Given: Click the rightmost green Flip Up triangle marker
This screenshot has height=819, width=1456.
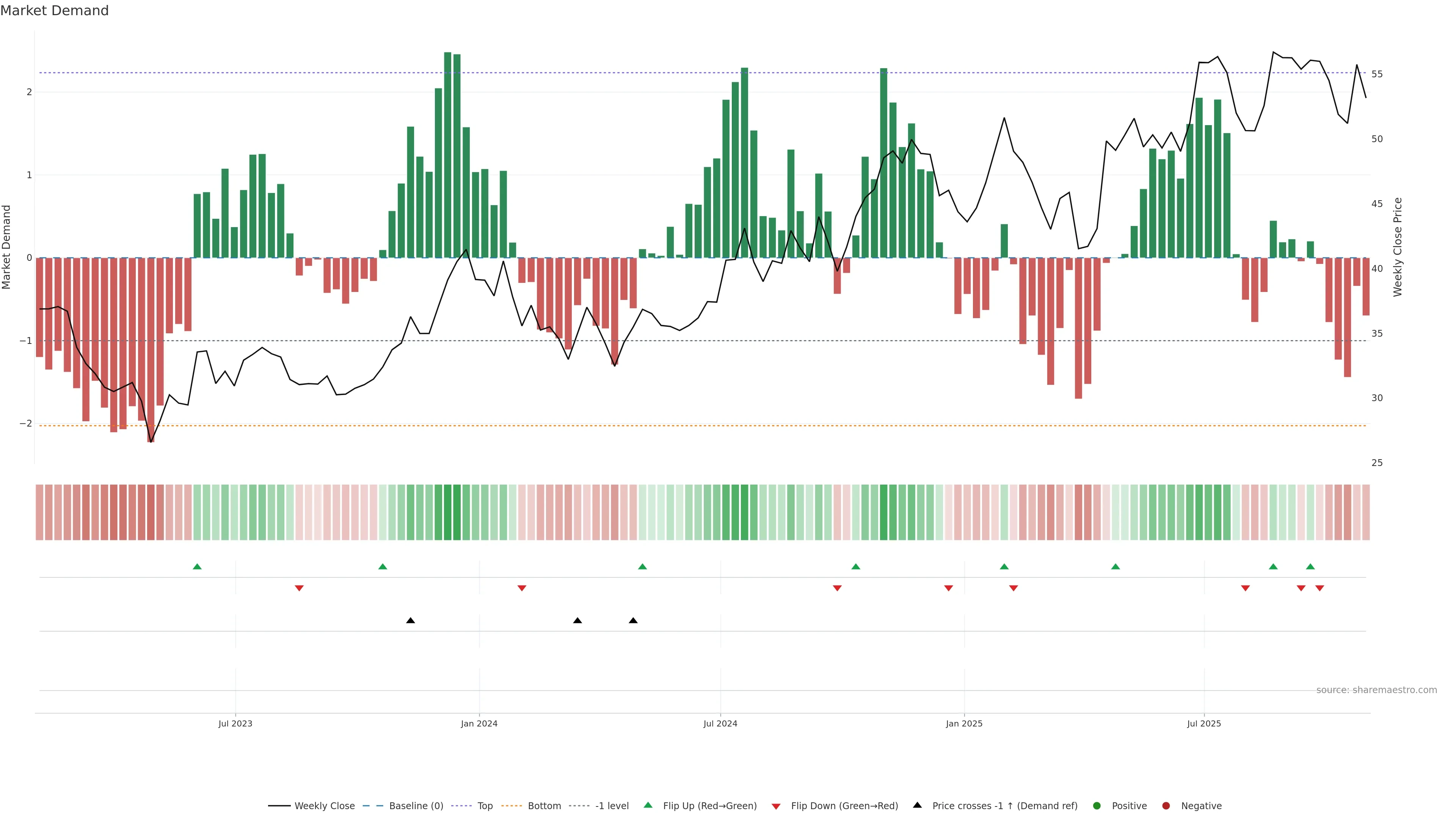Looking at the screenshot, I should [x=1310, y=567].
